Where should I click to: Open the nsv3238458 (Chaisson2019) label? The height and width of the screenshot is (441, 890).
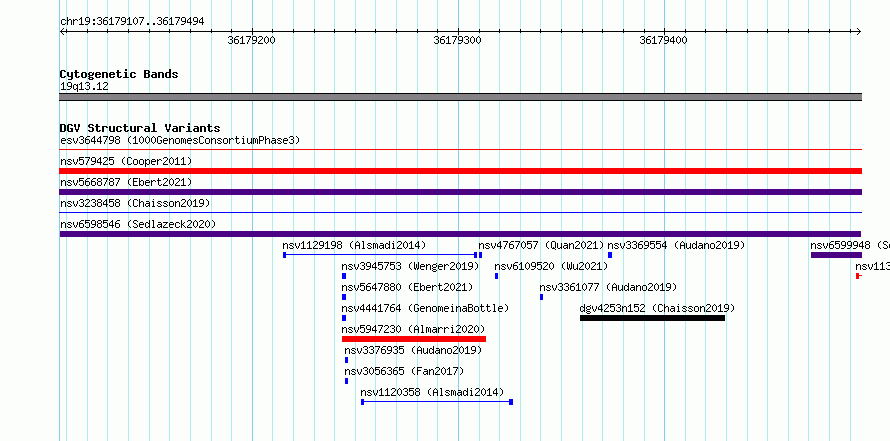[x=135, y=203]
